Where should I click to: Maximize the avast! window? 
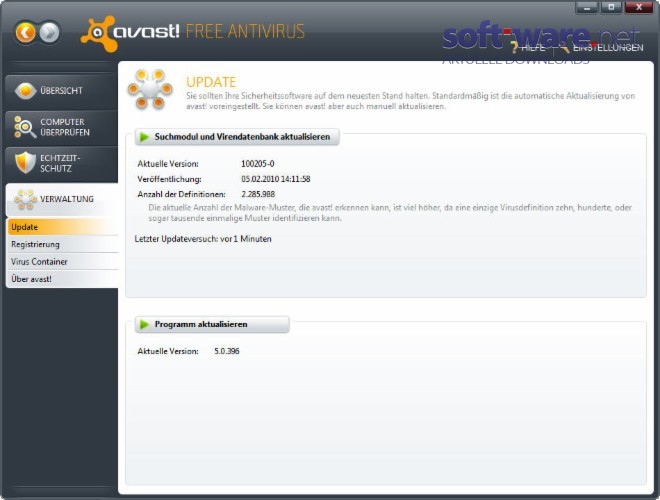(611, 8)
